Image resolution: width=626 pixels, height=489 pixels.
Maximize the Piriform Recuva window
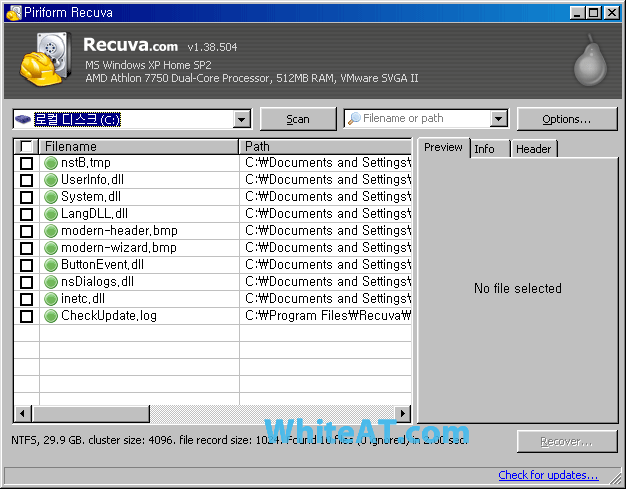(593, 13)
